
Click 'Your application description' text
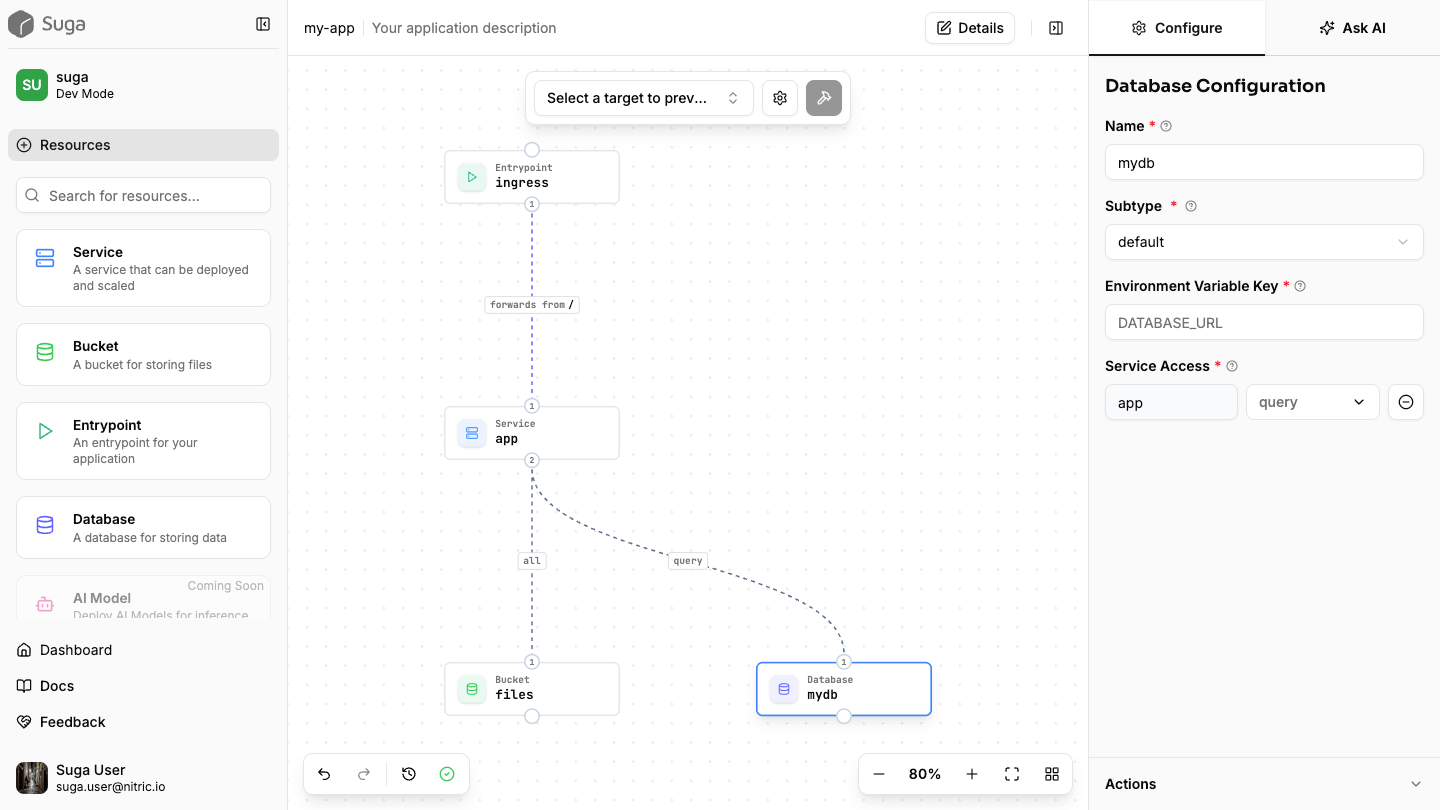click(x=464, y=28)
